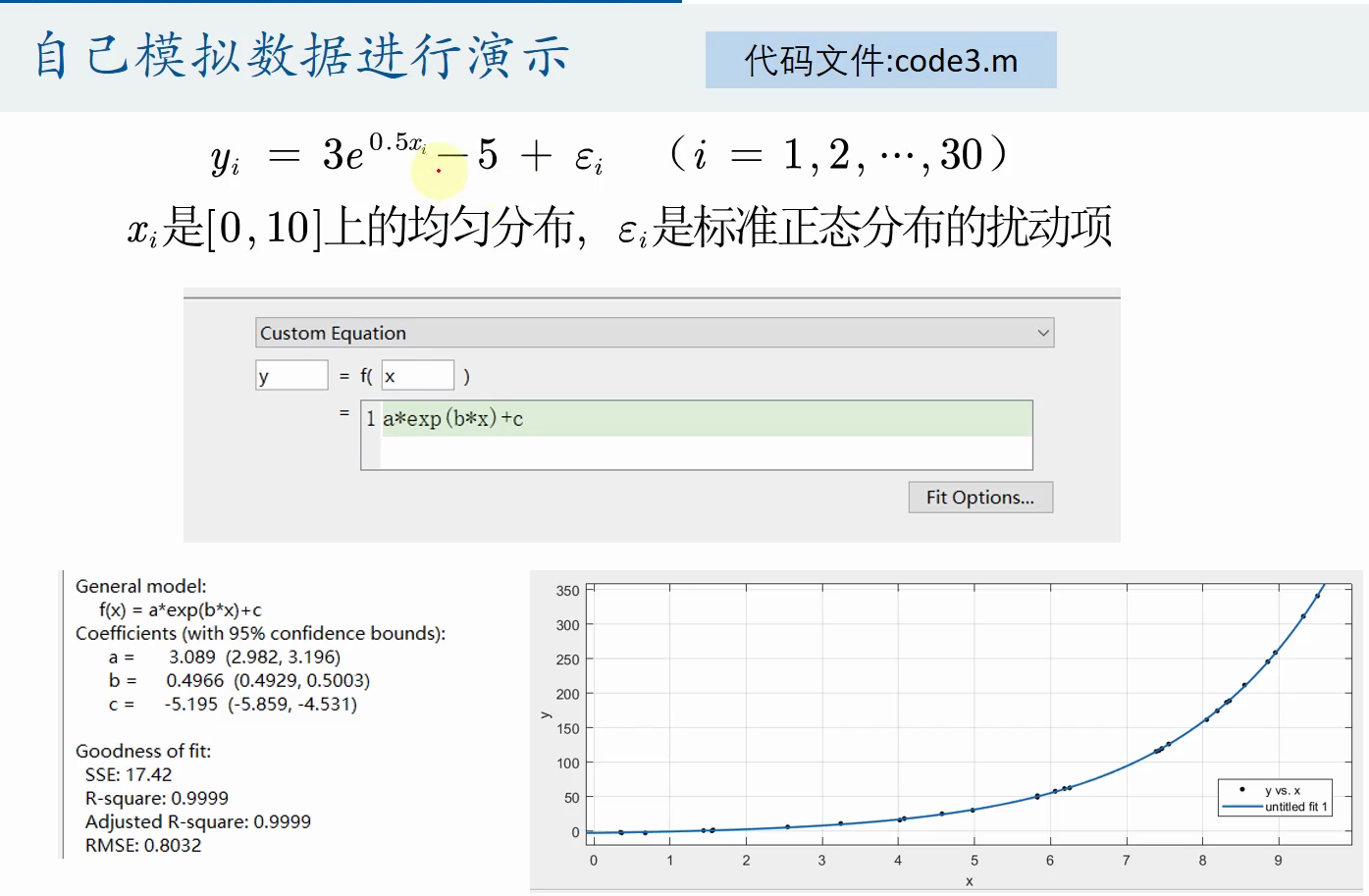Click the a*exp(b*x)+c equation box
Screen dimensions: 1369x896
tap(697, 435)
